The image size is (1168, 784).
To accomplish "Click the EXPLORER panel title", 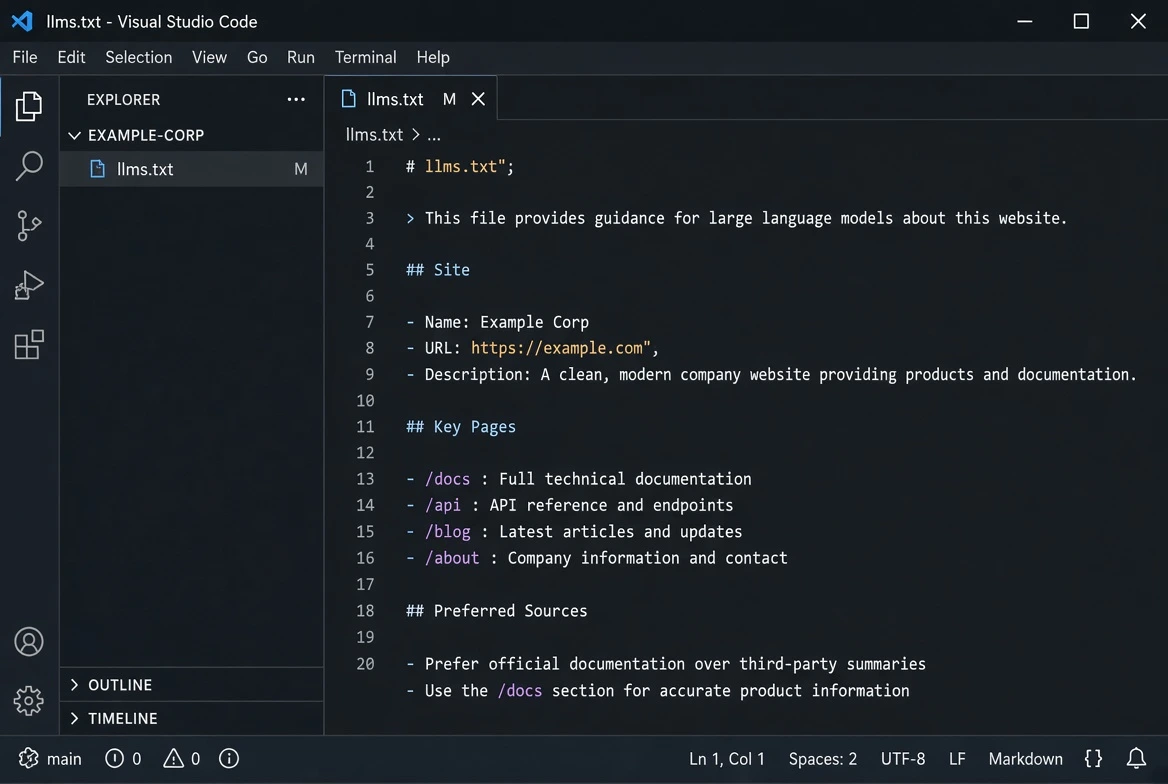I will 124,99.
